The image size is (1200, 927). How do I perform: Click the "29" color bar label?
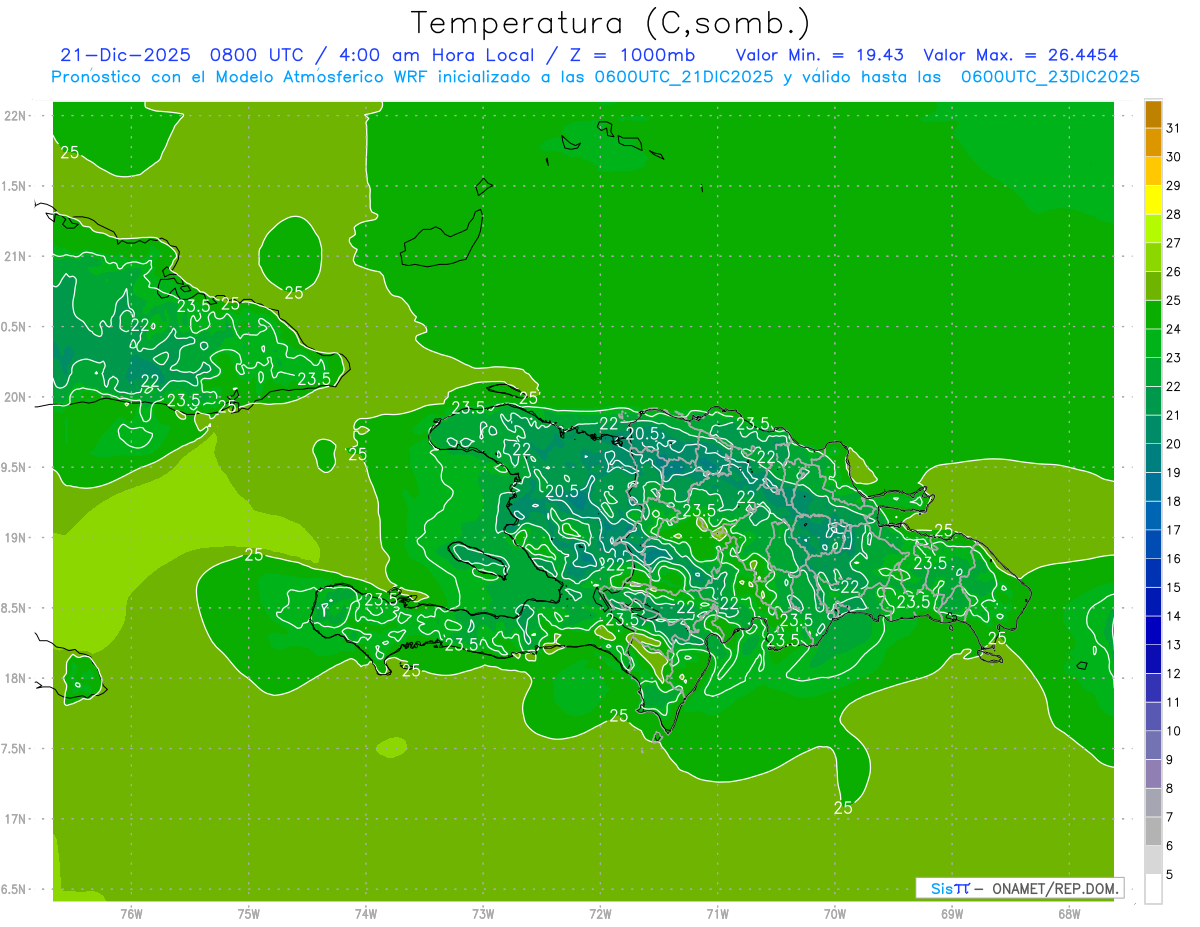1175,186
